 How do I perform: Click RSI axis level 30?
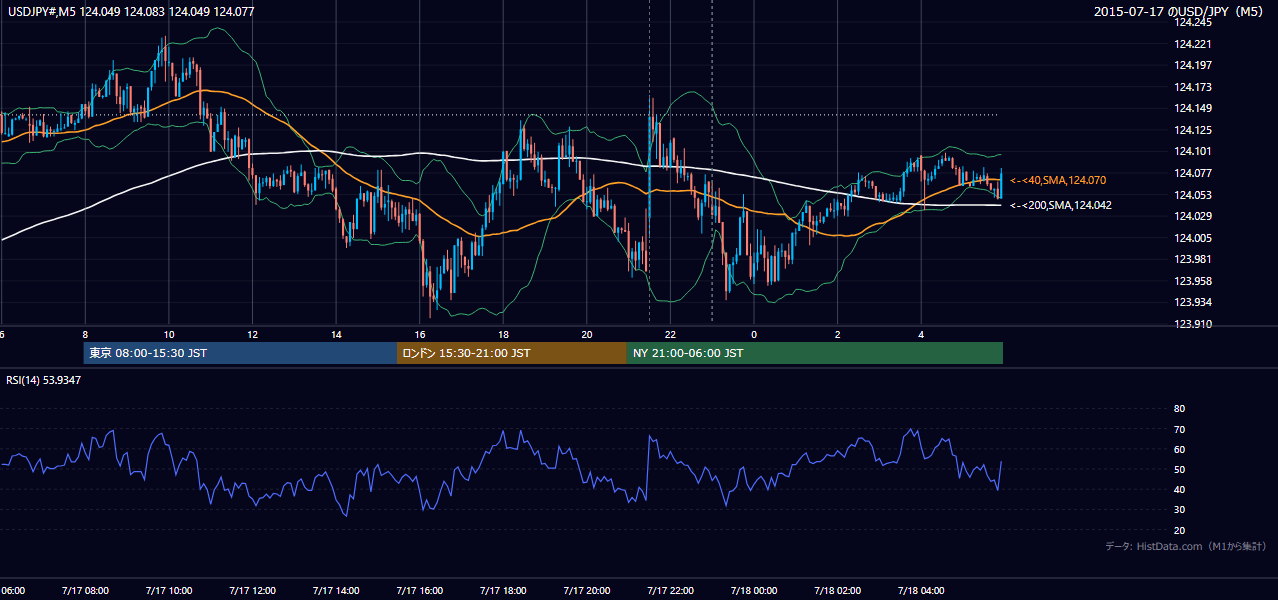tap(1179, 510)
